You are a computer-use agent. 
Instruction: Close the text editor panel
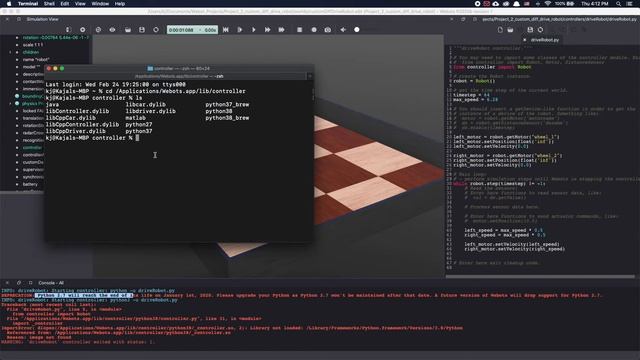(x=451, y=19)
